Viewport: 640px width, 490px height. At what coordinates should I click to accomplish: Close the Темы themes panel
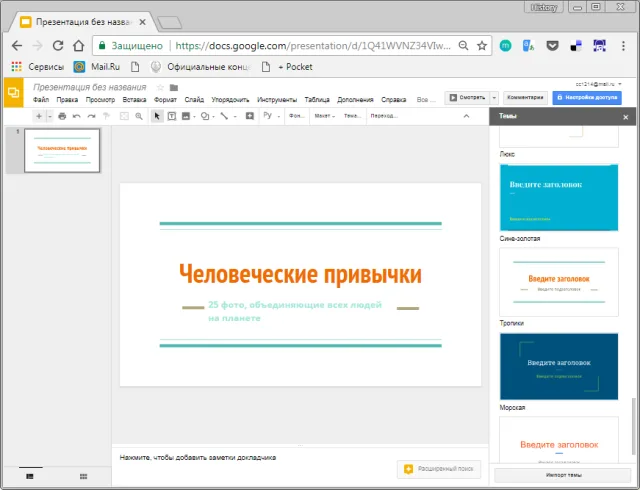pyautogui.click(x=625, y=117)
